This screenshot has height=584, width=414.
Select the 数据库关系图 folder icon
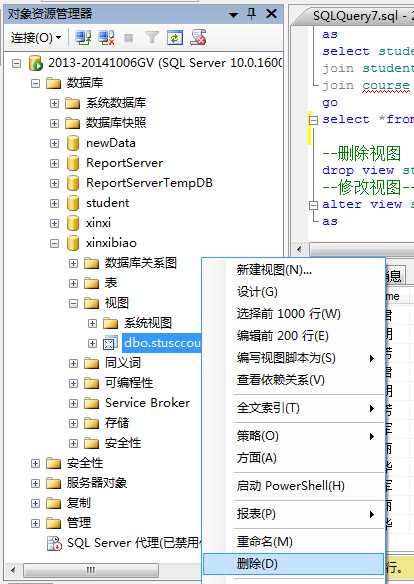click(92, 263)
